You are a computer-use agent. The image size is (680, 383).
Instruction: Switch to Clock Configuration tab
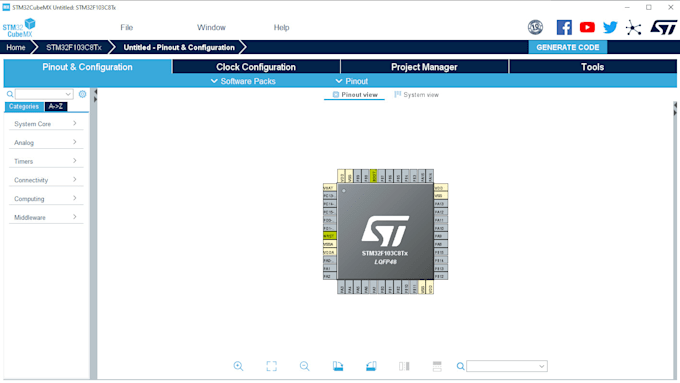256,67
